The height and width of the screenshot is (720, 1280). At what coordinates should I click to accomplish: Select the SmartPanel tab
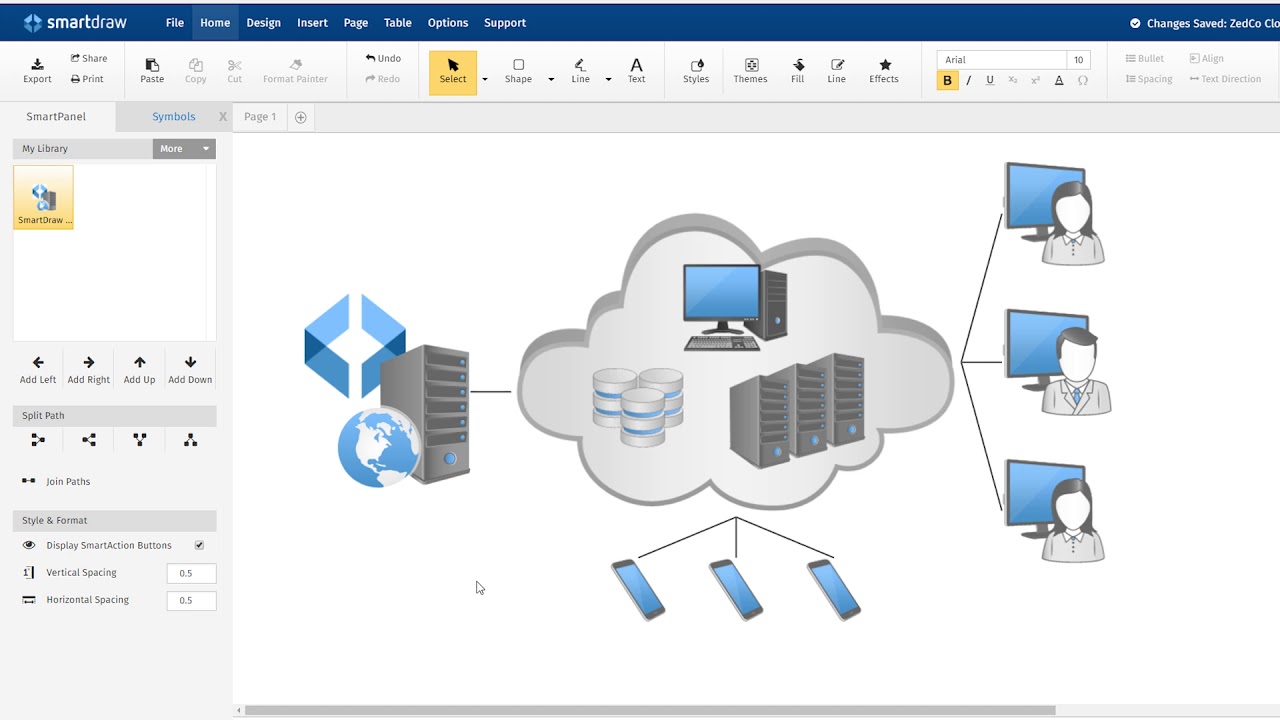click(x=56, y=117)
